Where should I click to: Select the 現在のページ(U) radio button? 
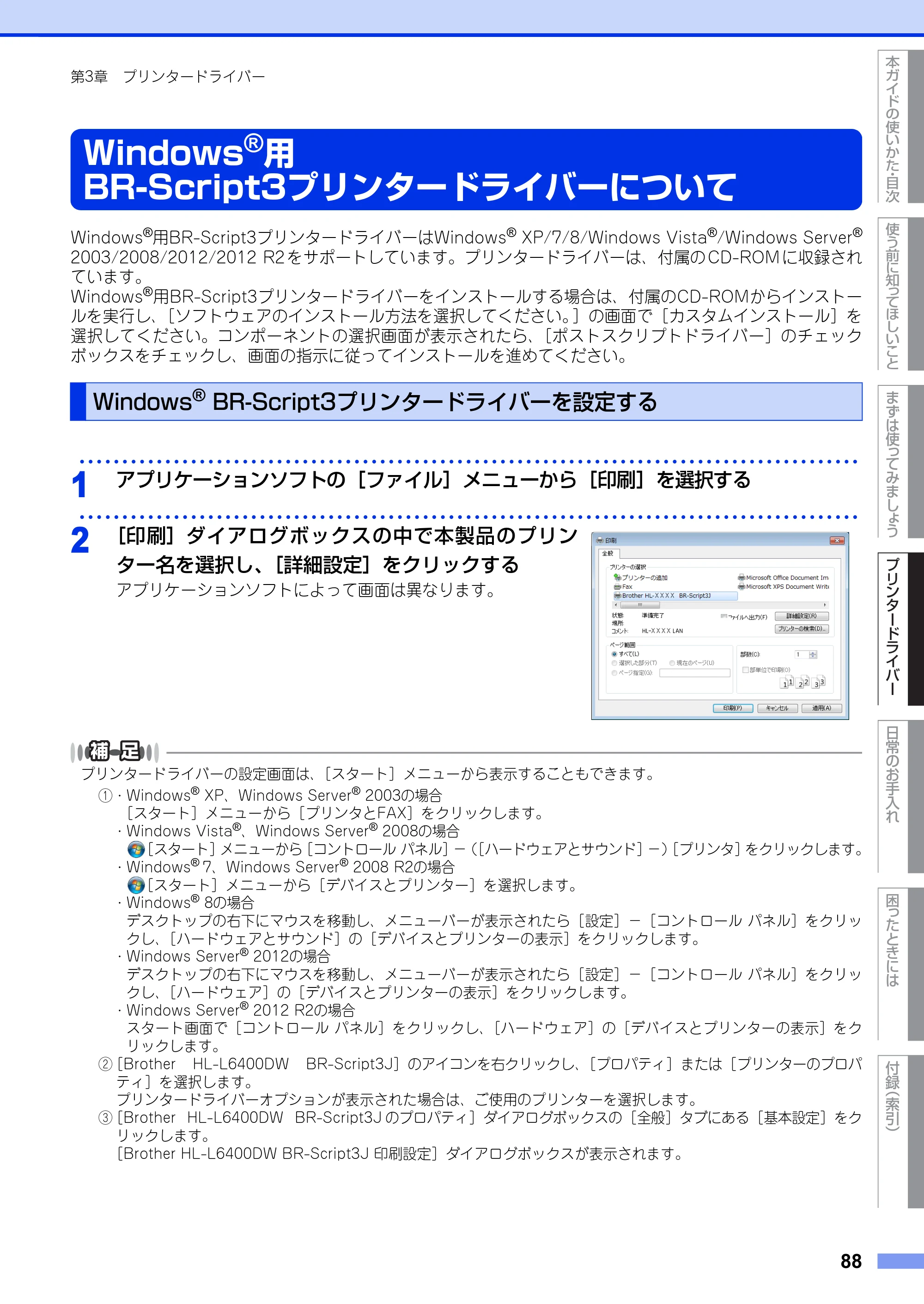click(672, 664)
